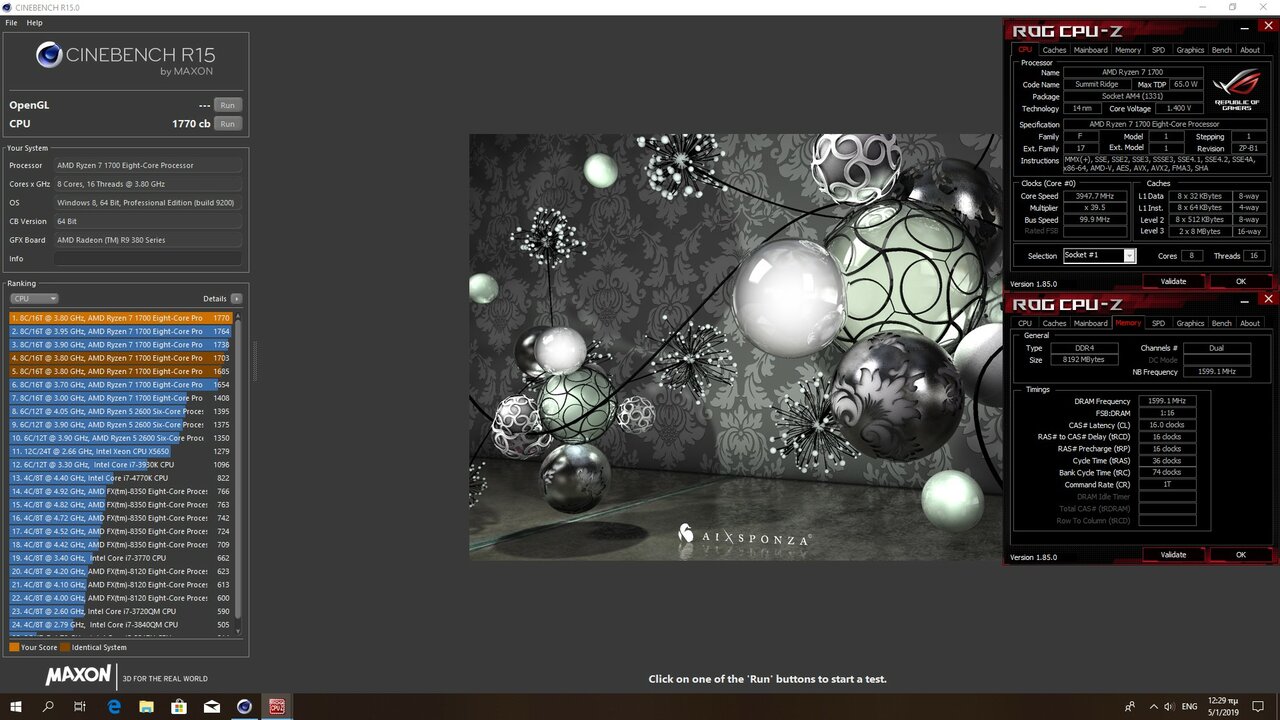Open the File menu in Cinebench
The image size is (1280, 720).
pos(11,22)
